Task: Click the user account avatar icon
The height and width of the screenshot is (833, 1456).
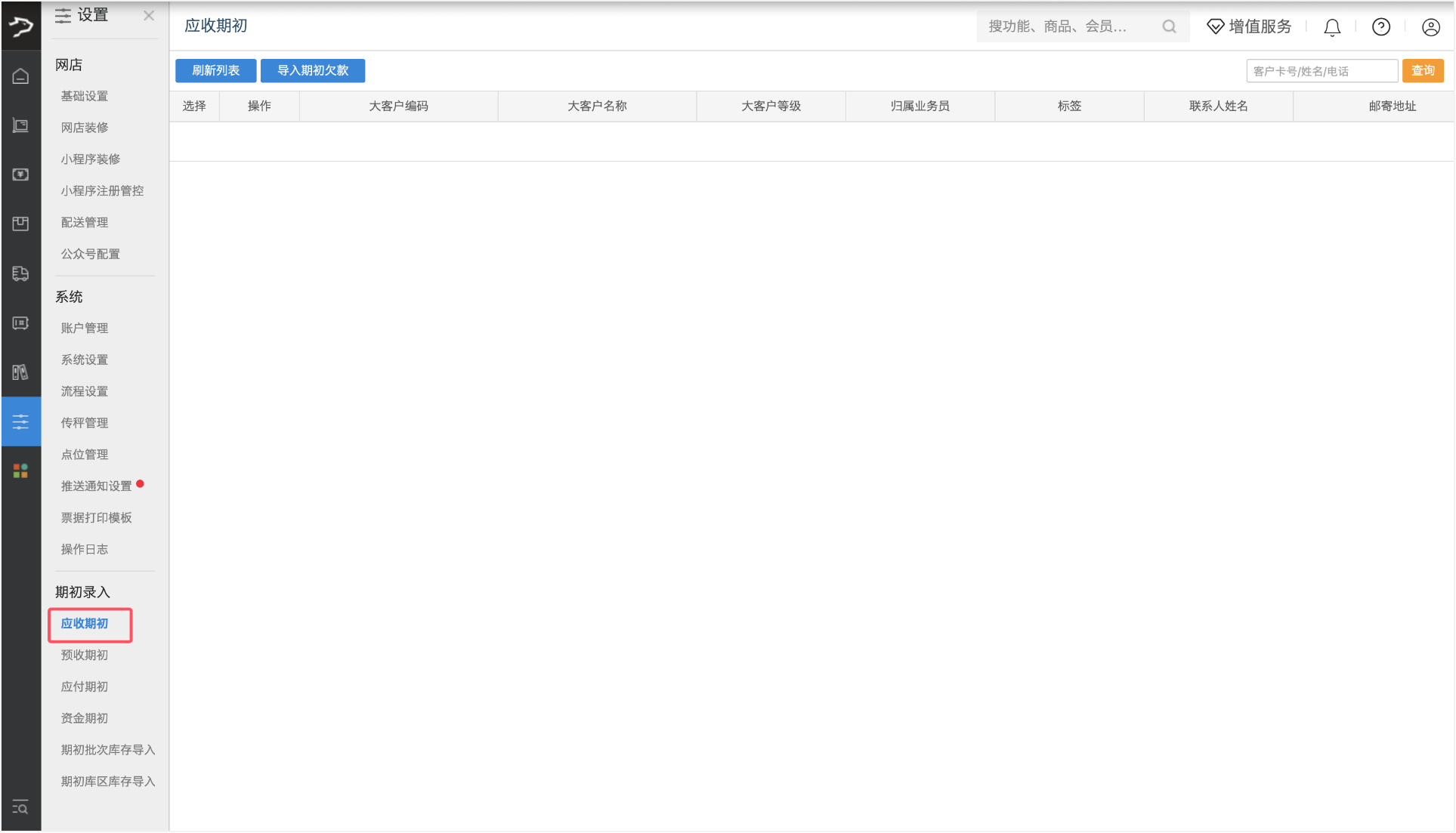Action: pyautogui.click(x=1430, y=27)
